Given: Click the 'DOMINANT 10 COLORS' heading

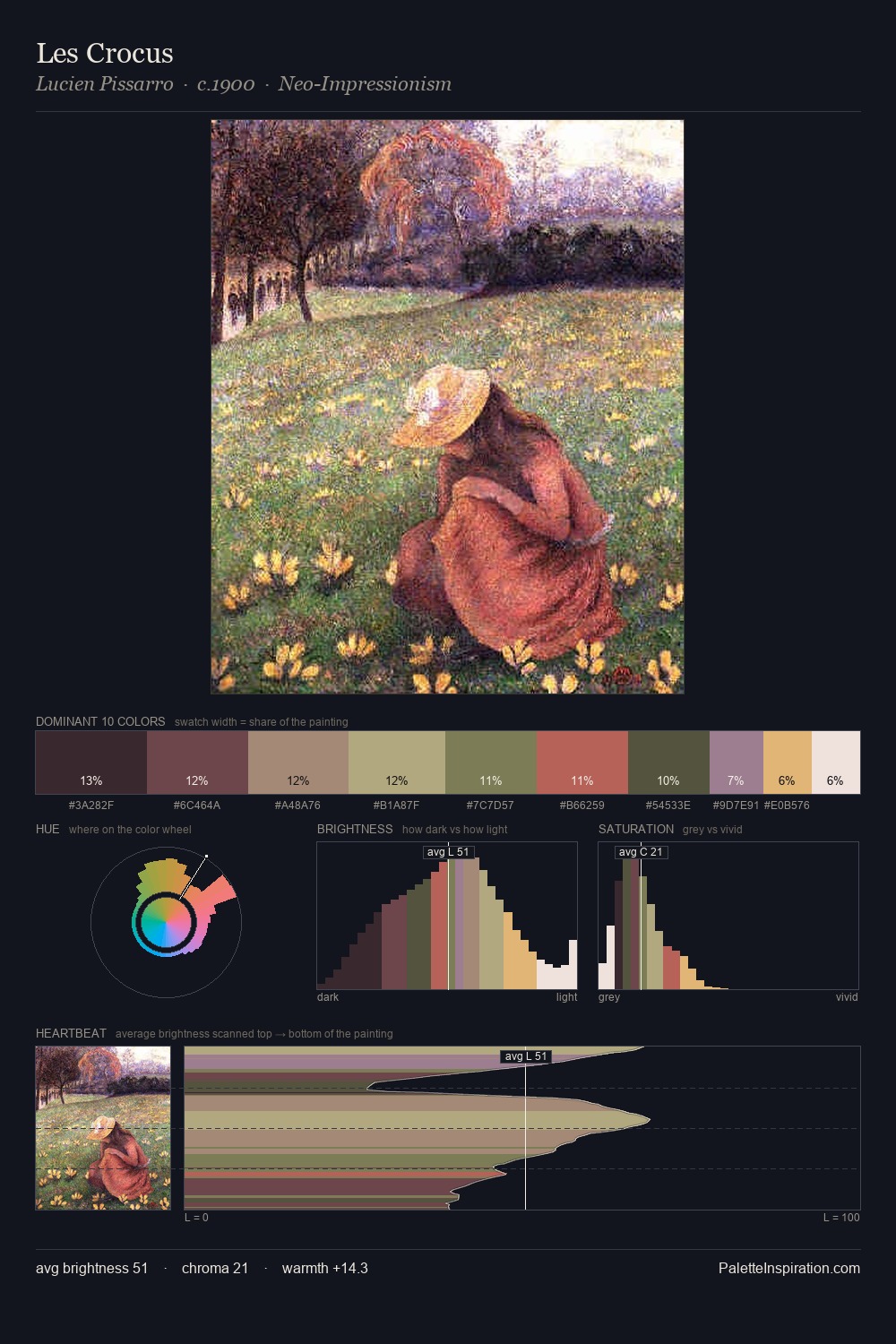Looking at the screenshot, I should coord(100,721).
